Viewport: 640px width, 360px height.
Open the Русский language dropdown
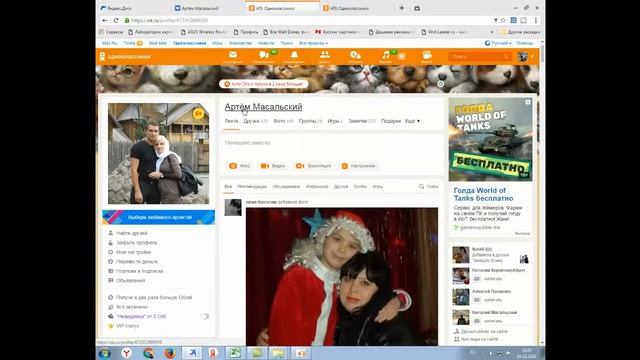pos(498,43)
